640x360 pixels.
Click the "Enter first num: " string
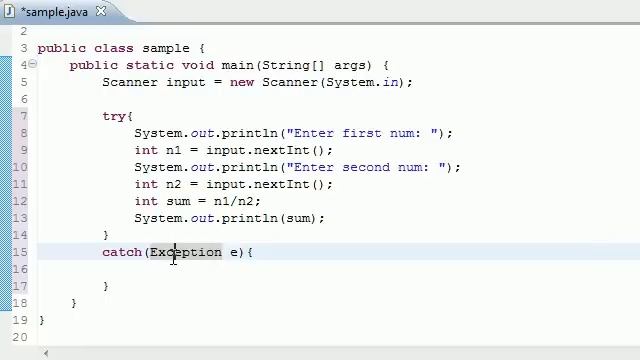[362, 133]
